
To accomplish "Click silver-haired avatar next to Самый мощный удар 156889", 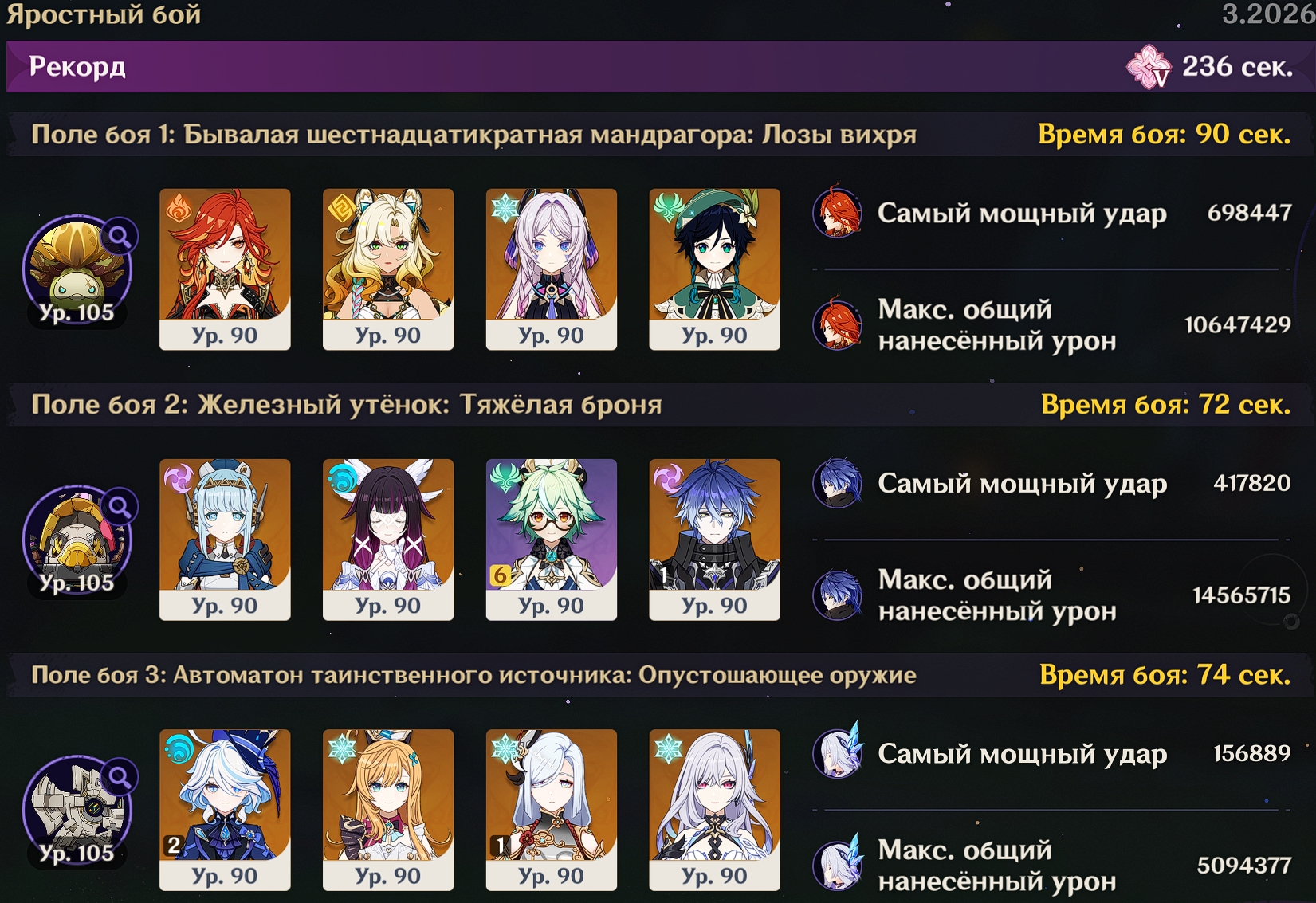I will click(838, 752).
